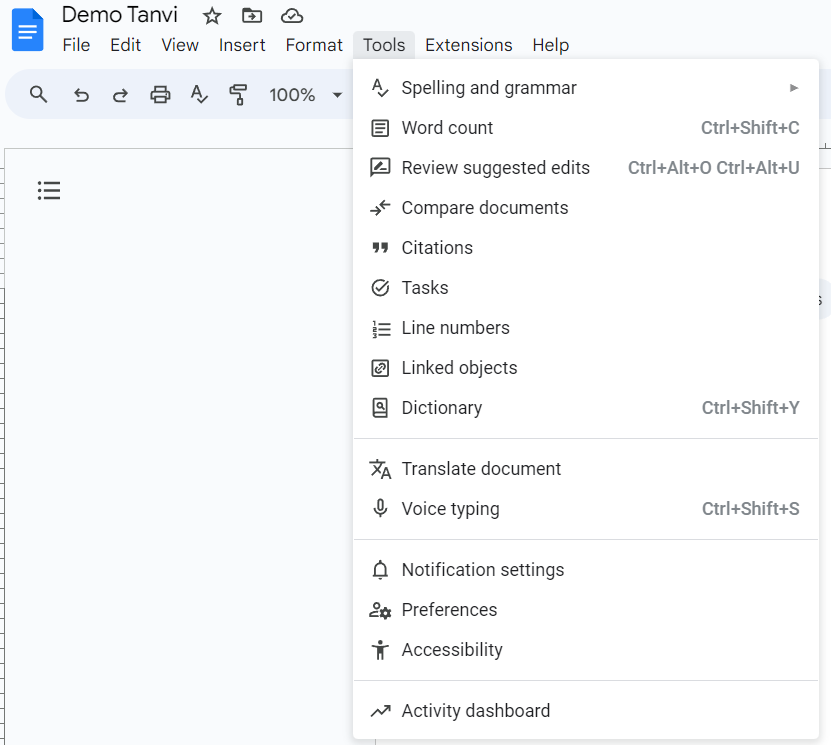The width and height of the screenshot is (831, 745).
Task: Choose Tasks in the Tools menu
Action: pyautogui.click(x=586, y=288)
